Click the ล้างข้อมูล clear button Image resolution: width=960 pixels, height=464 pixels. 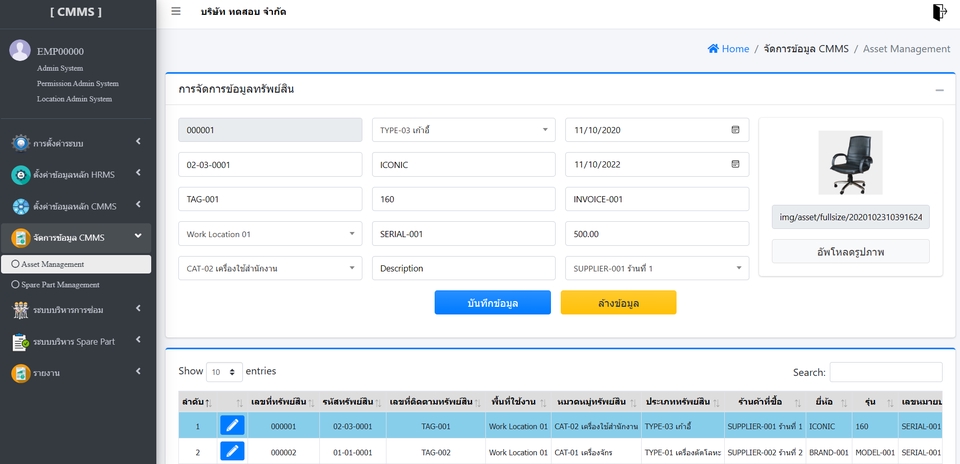pos(618,302)
